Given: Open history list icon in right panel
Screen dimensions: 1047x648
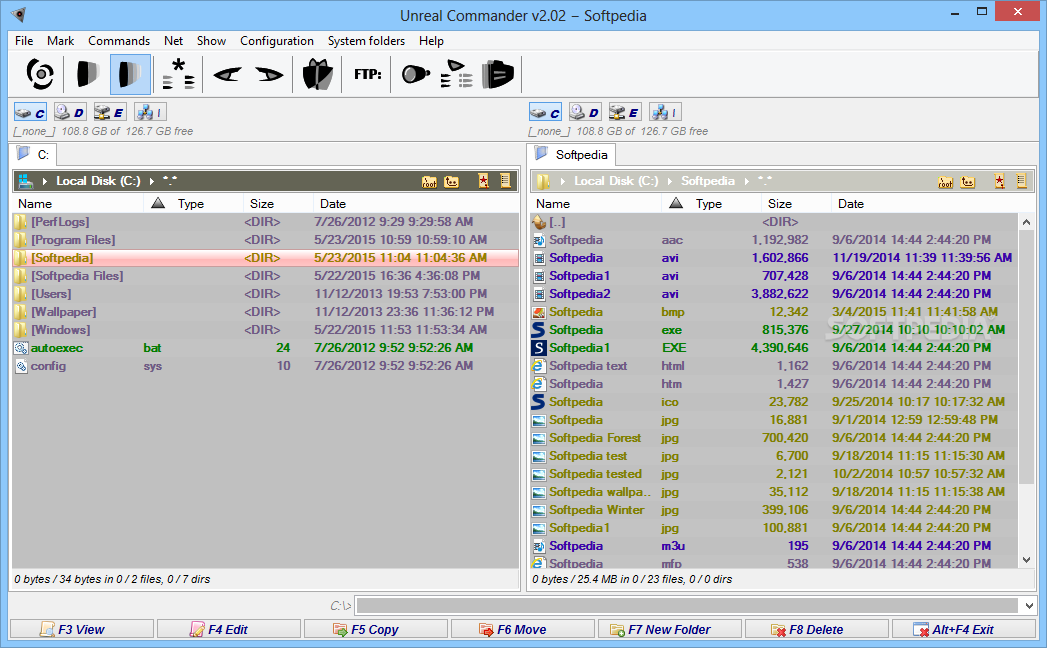Looking at the screenshot, I should coord(1022,181).
